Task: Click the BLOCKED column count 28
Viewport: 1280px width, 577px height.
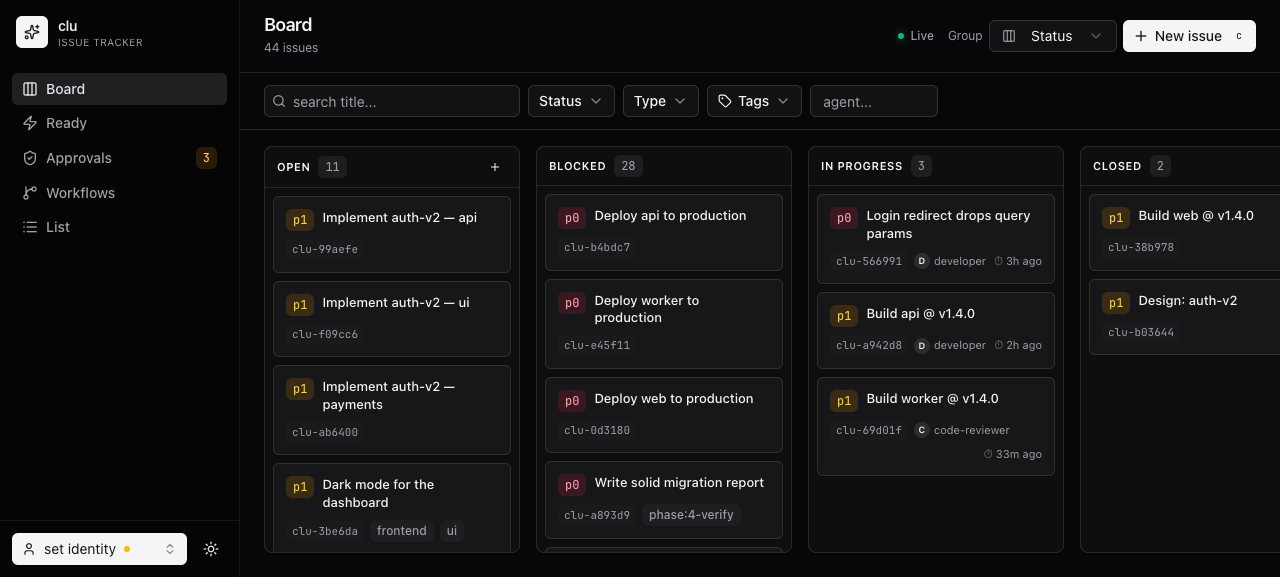Action: point(628,166)
